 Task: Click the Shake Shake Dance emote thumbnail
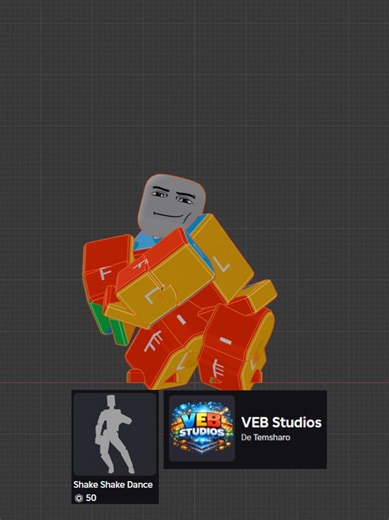(x=115, y=434)
